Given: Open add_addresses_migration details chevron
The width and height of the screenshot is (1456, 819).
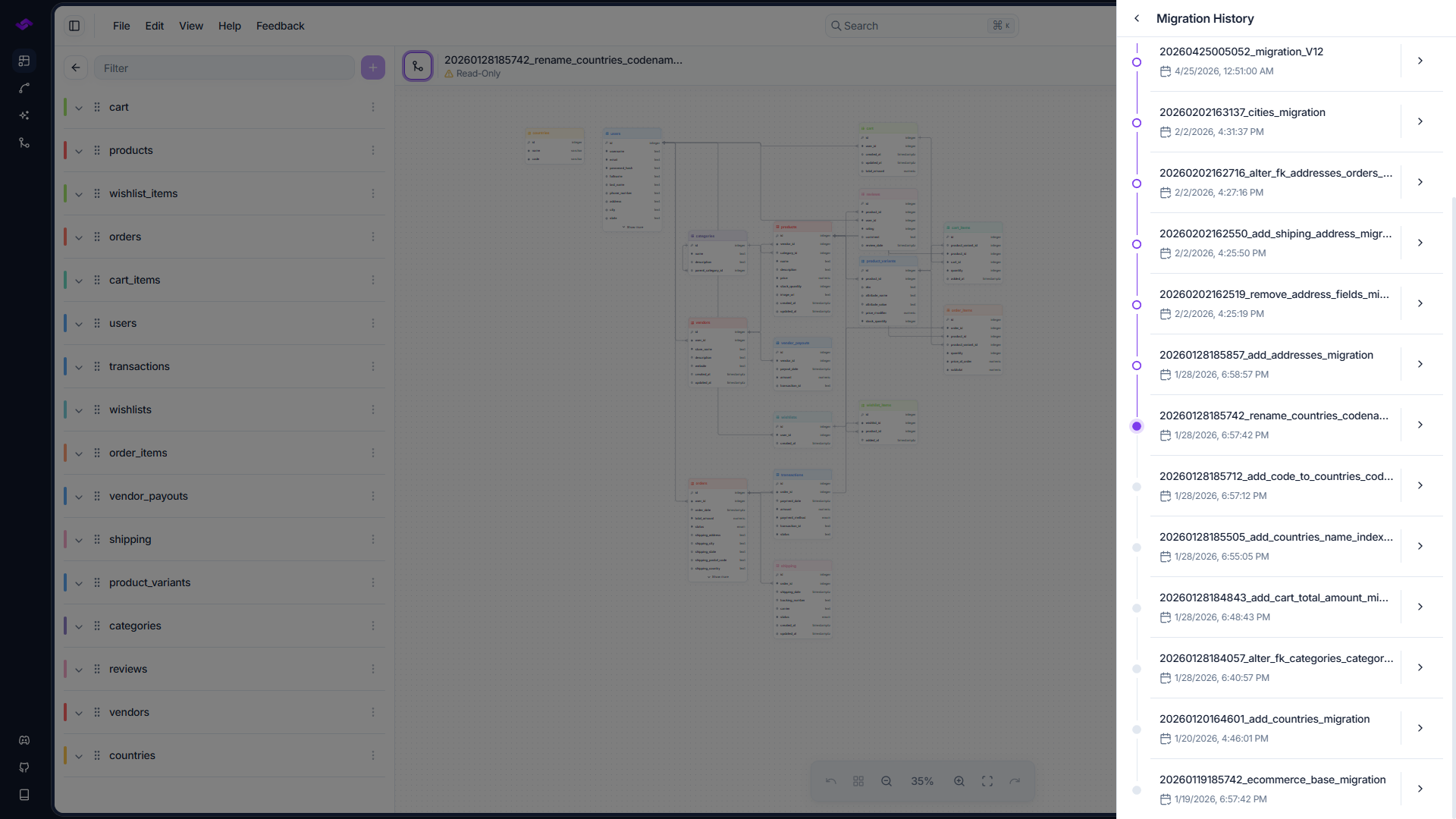Looking at the screenshot, I should click(x=1420, y=364).
